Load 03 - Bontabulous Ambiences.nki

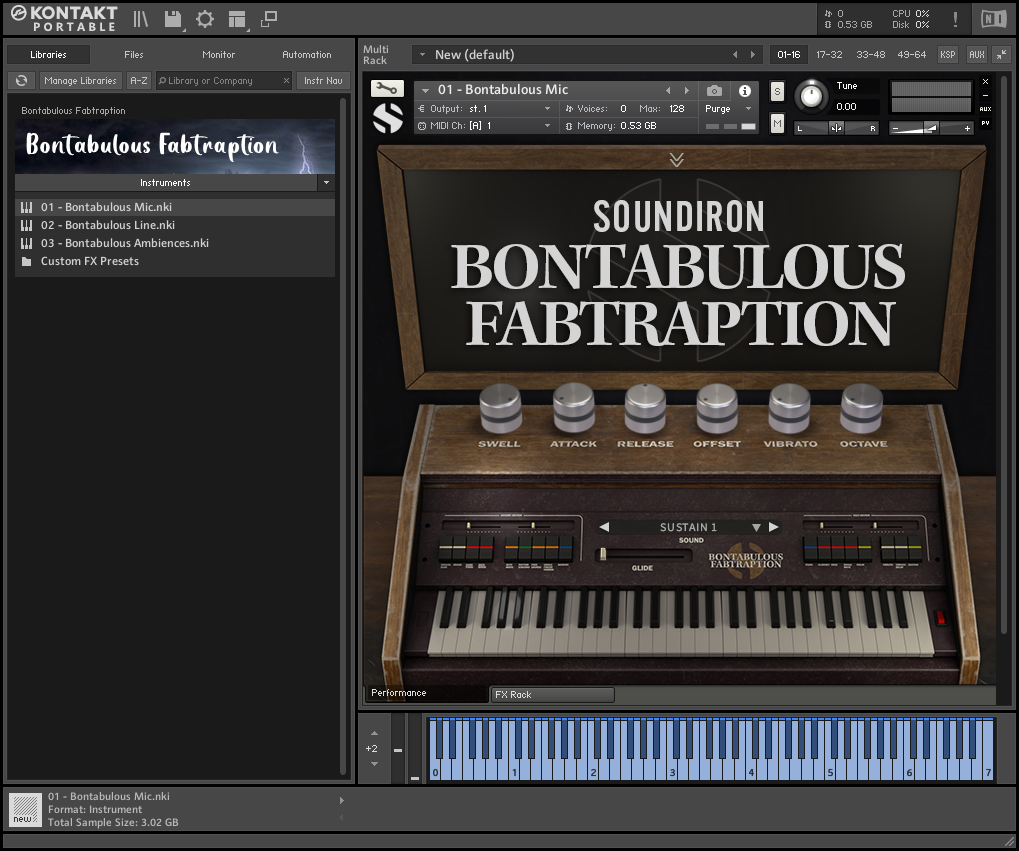[175, 243]
